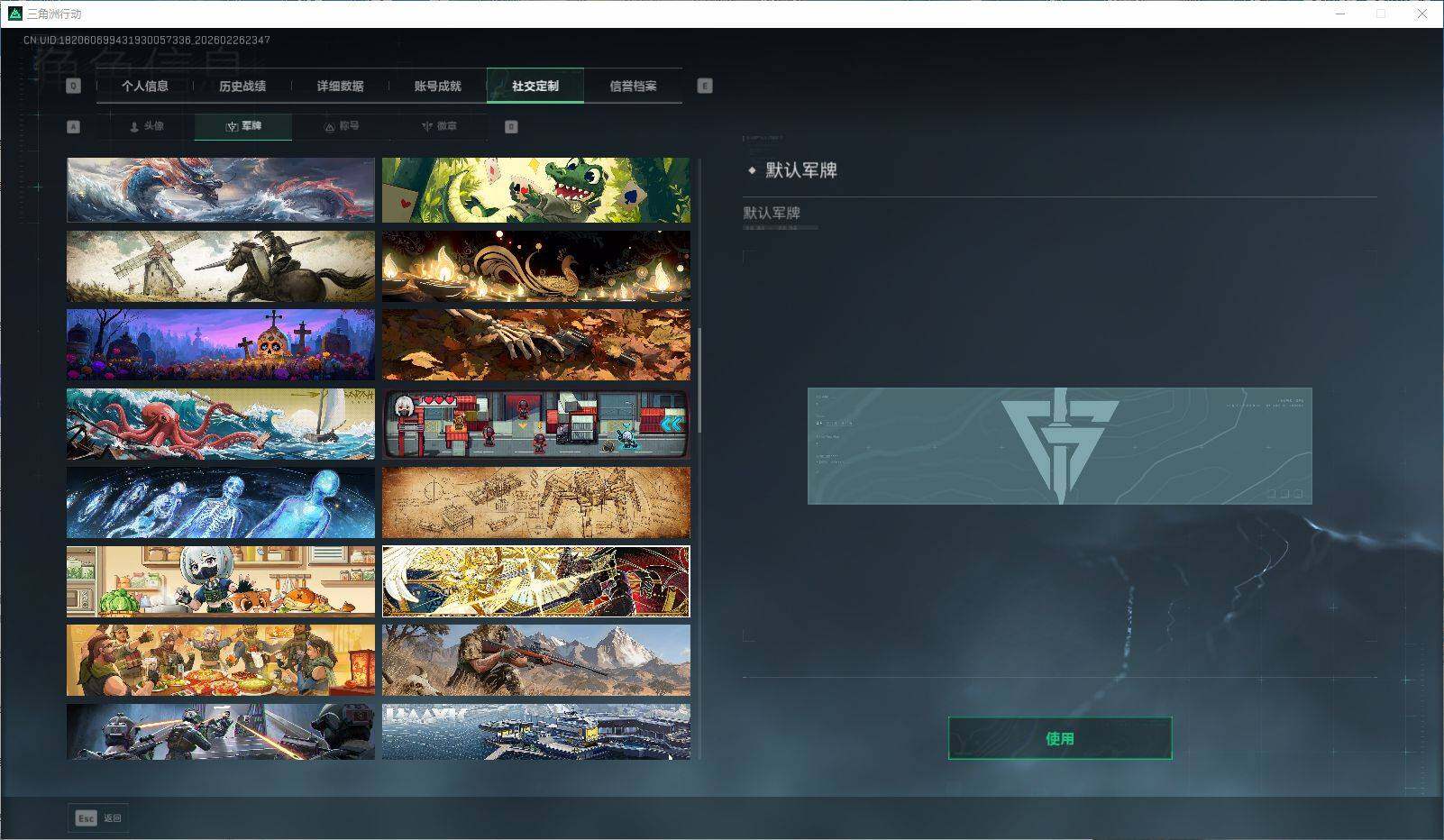The width and height of the screenshot is (1444, 840).
Task: Select the snowy naval base dog tag
Action: pyautogui.click(x=536, y=732)
